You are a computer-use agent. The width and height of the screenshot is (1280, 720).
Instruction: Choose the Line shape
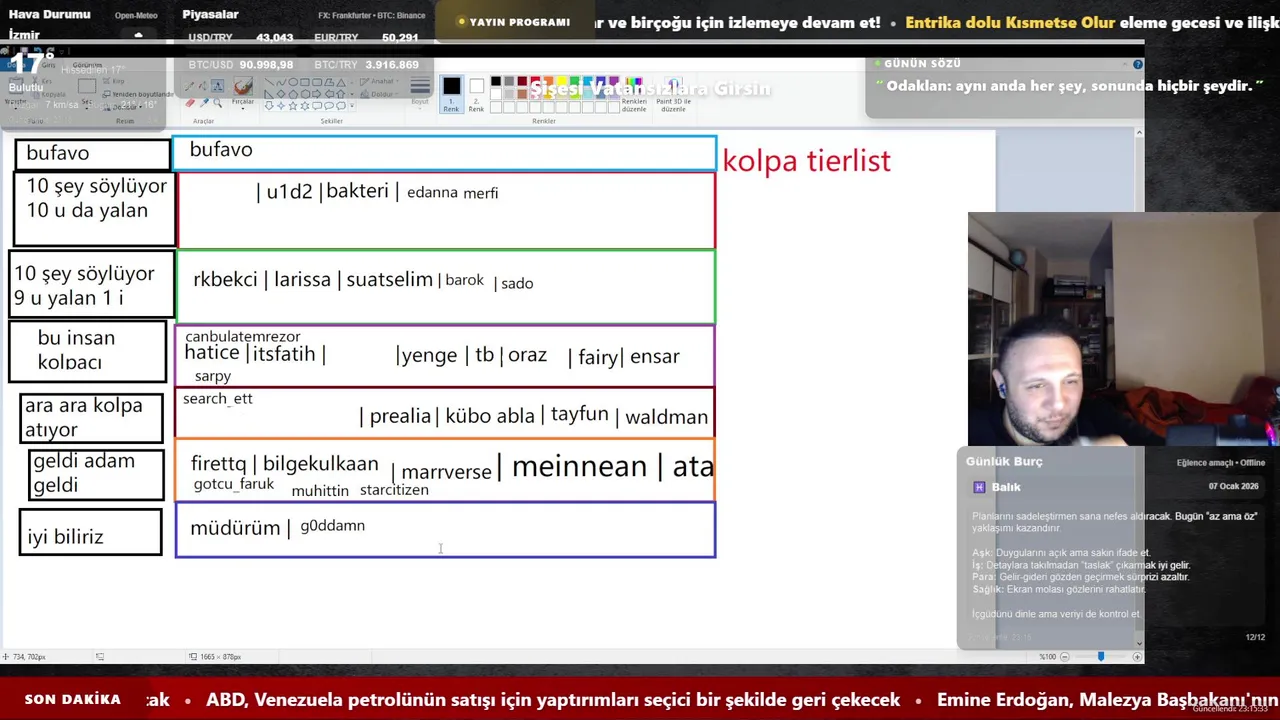tap(269, 82)
